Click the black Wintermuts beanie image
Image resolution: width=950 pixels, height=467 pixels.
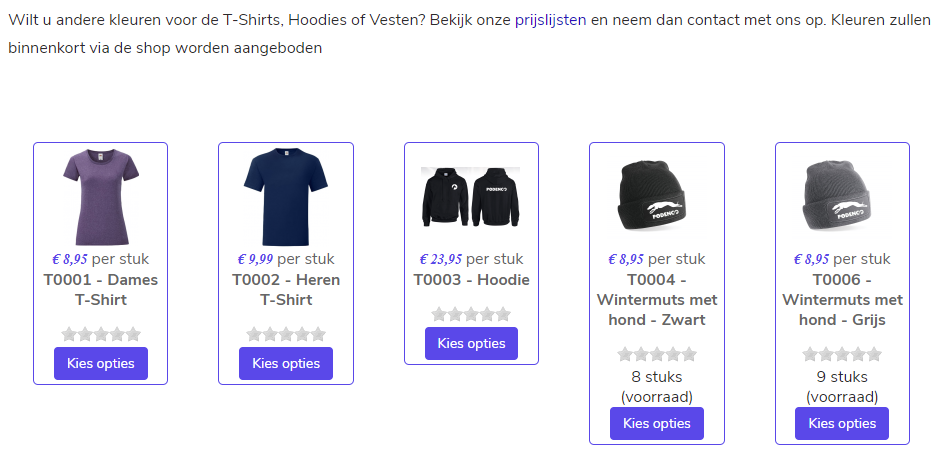[656, 197]
